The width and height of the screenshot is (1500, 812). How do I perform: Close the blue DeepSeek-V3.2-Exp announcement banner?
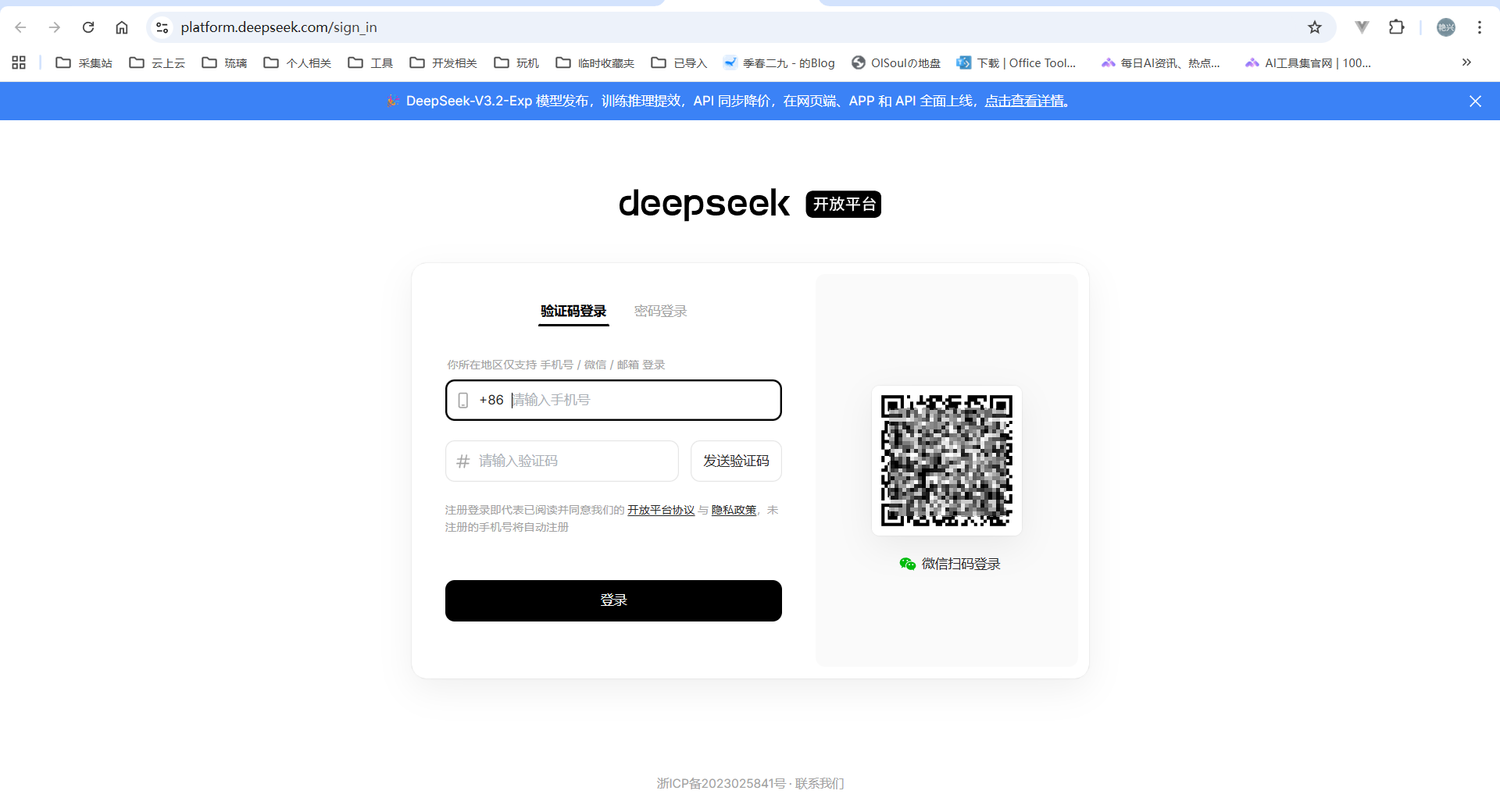pos(1475,101)
